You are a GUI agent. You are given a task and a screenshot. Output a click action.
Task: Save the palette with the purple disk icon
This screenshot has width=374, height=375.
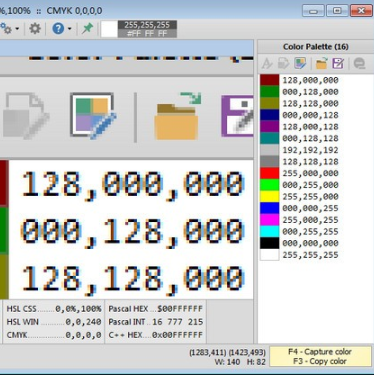pos(338,63)
